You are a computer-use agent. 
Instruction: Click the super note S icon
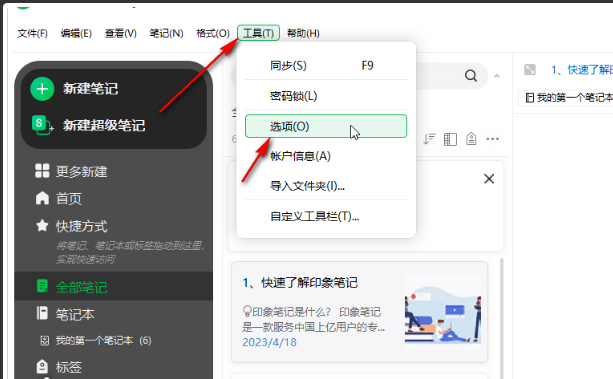[x=42, y=125]
